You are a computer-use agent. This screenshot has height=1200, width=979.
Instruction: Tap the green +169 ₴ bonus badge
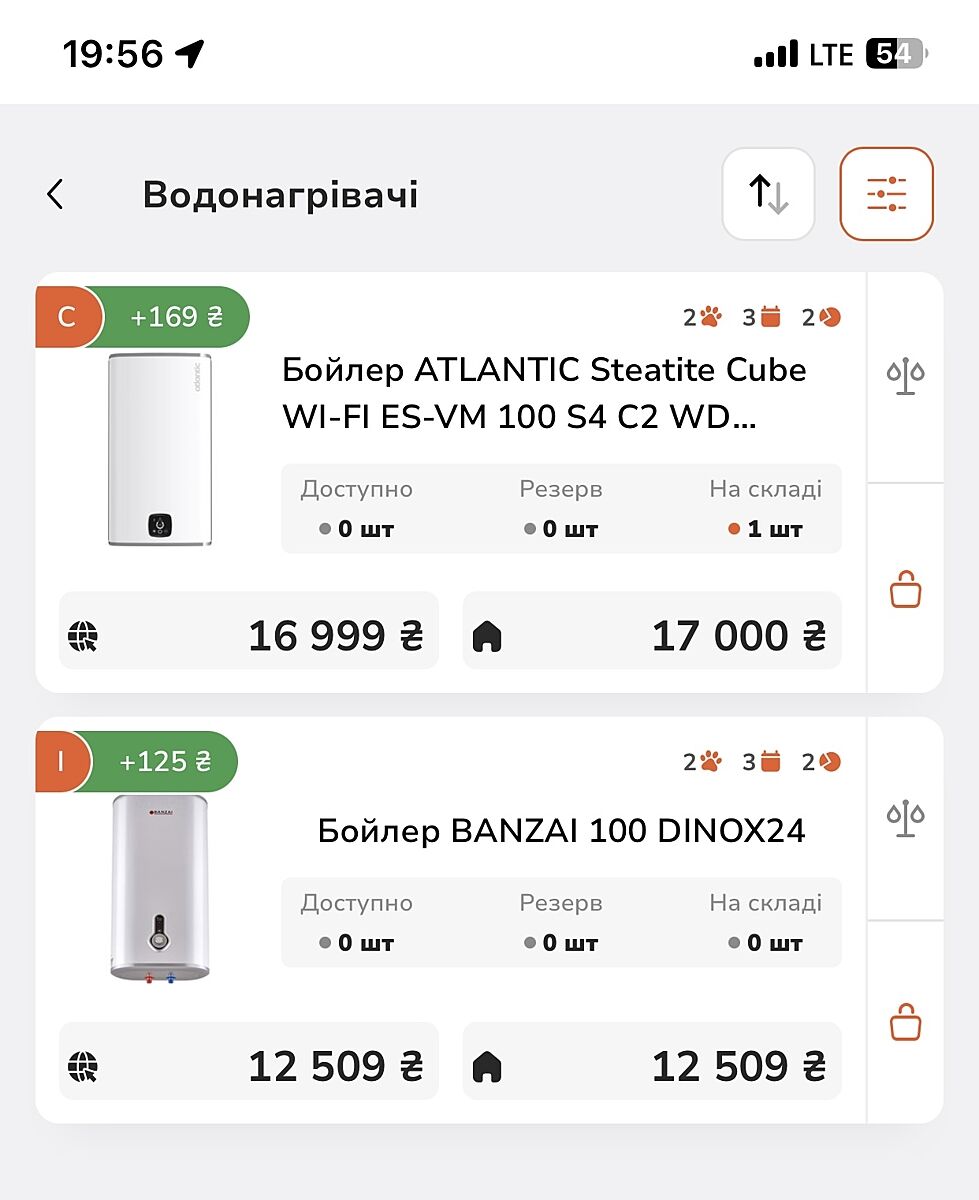[x=176, y=317]
